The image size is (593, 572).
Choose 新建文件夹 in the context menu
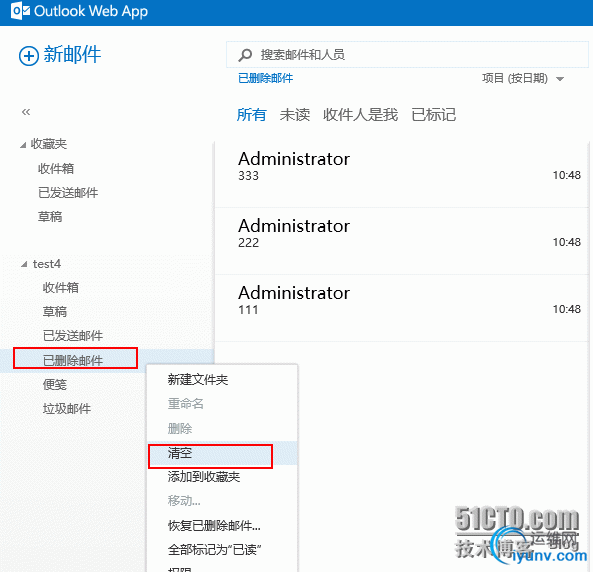tap(198, 380)
